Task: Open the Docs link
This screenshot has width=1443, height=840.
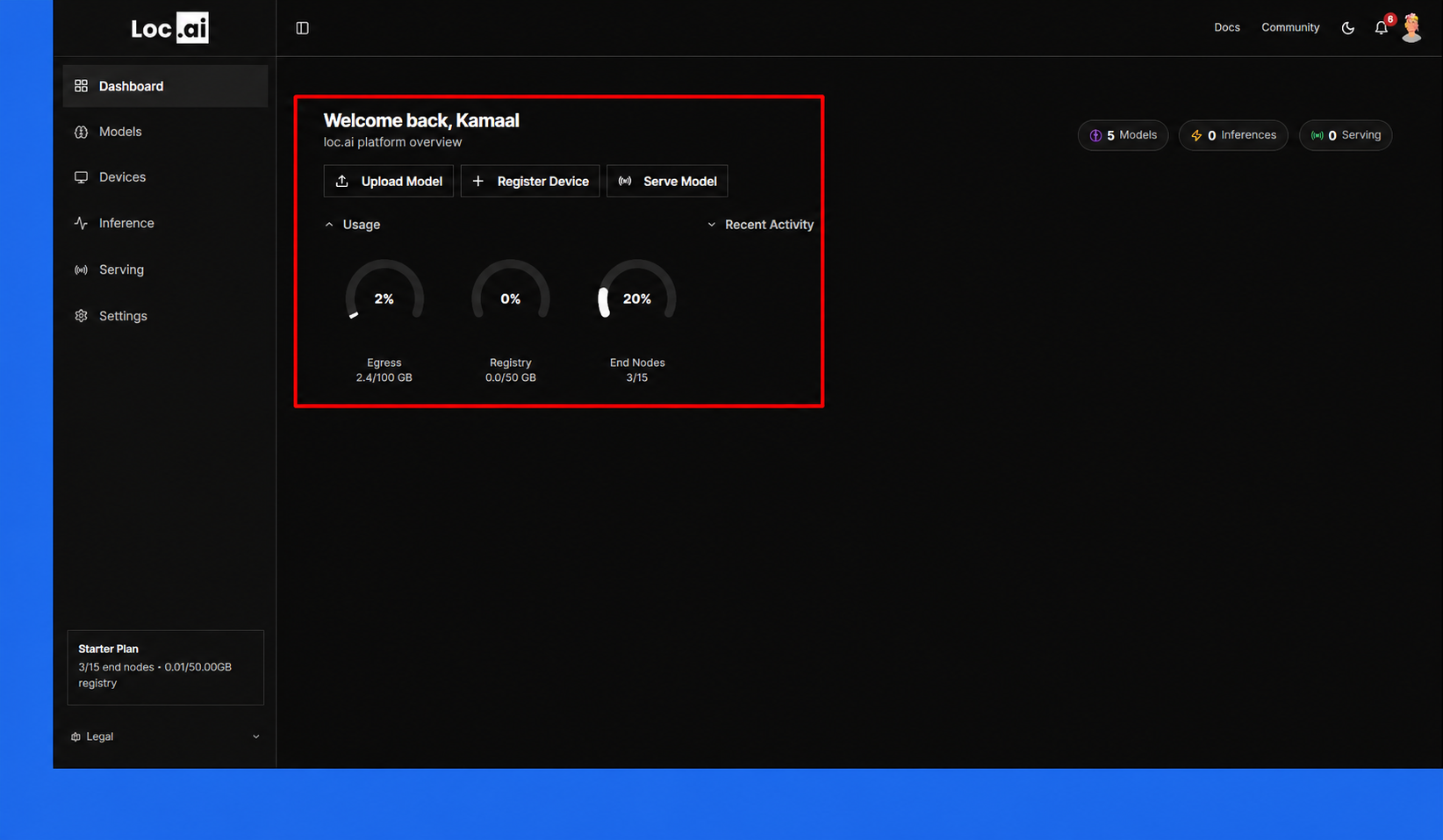Action: point(1227,27)
